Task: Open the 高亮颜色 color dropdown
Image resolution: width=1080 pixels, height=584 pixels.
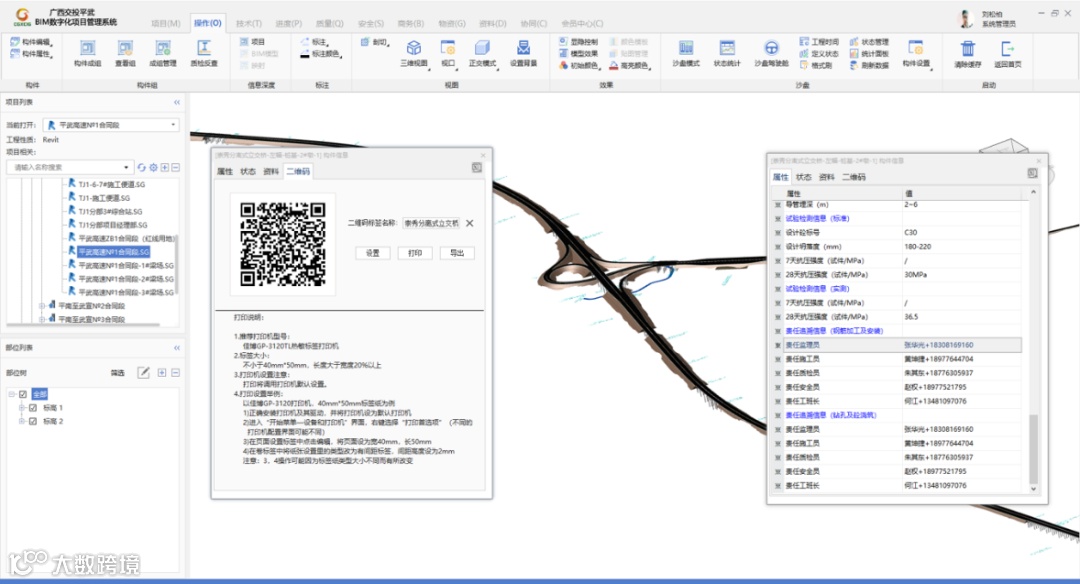Action: [x=630, y=65]
